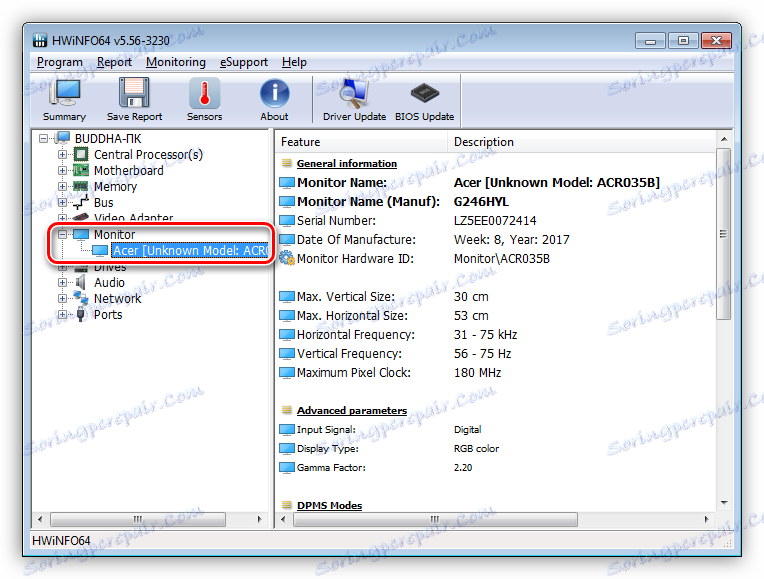Viewport: 764px width, 579px height.
Task: Click the Serial Number value LZ5EE0072414
Action: 495,221
